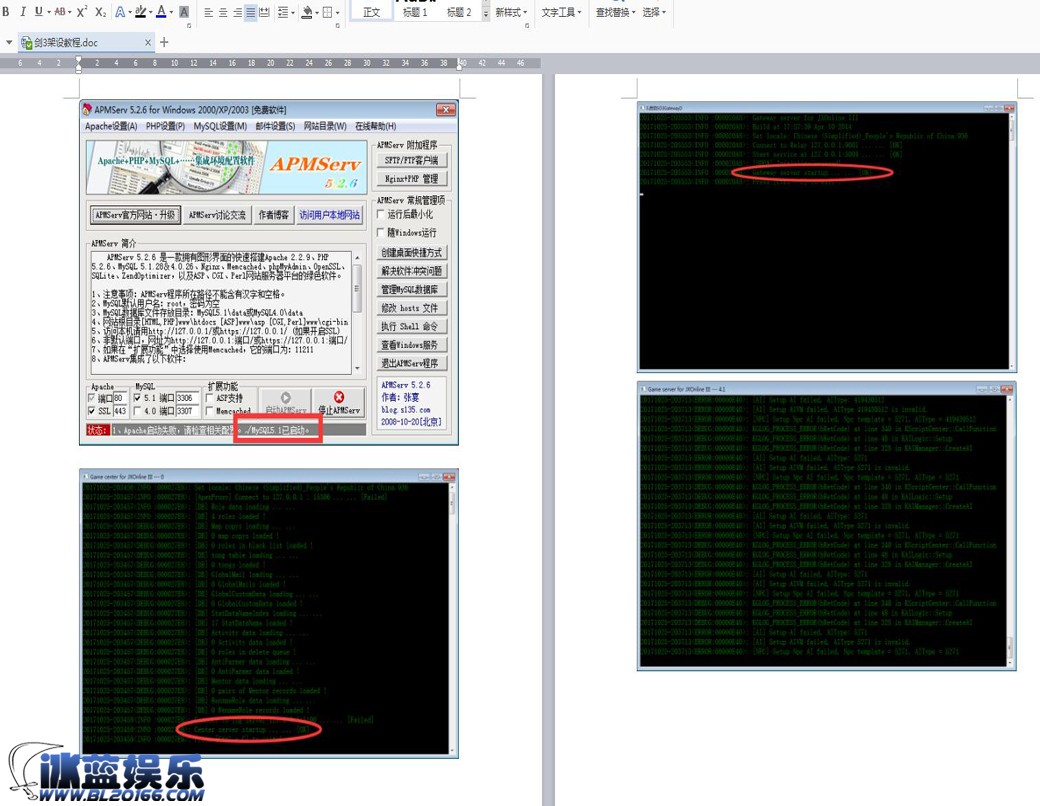This screenshot has width=1040, height=806.
Task: Check 随Windows运行 in APMServ window
Action: [x=381, y=233]
